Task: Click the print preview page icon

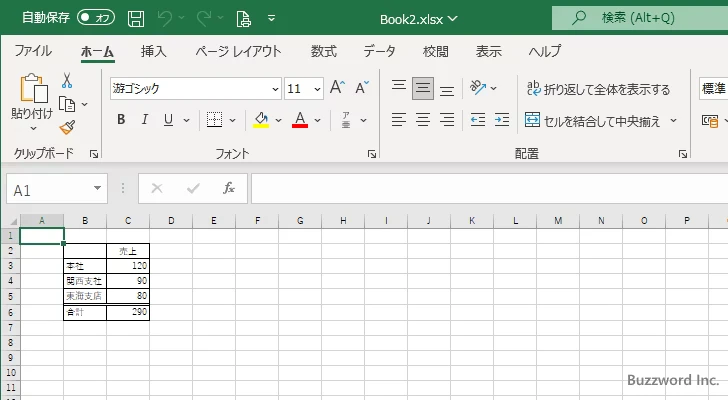Action: (244, 19)
